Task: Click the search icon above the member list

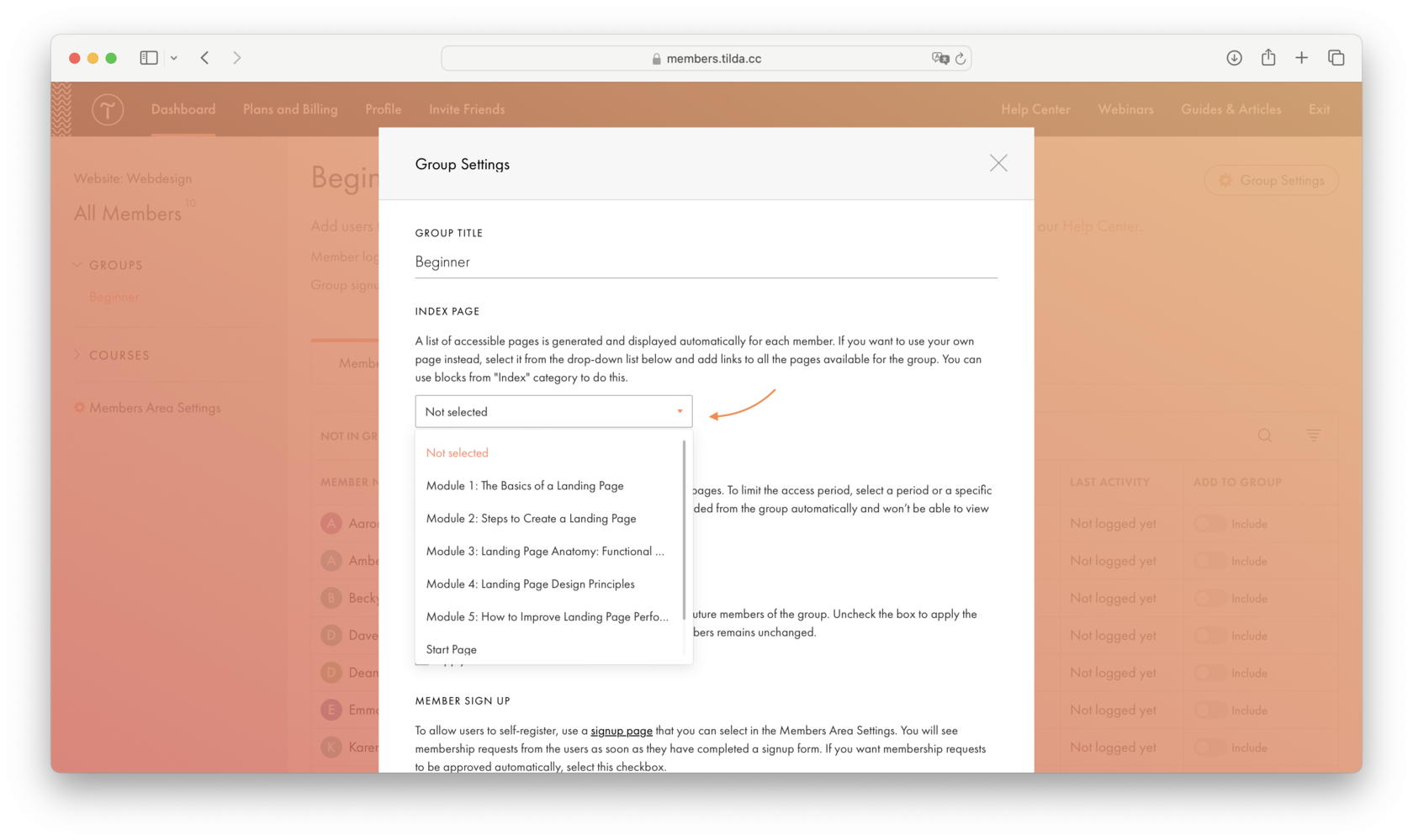Action: pyautogui.click(x=1264, y=436)
